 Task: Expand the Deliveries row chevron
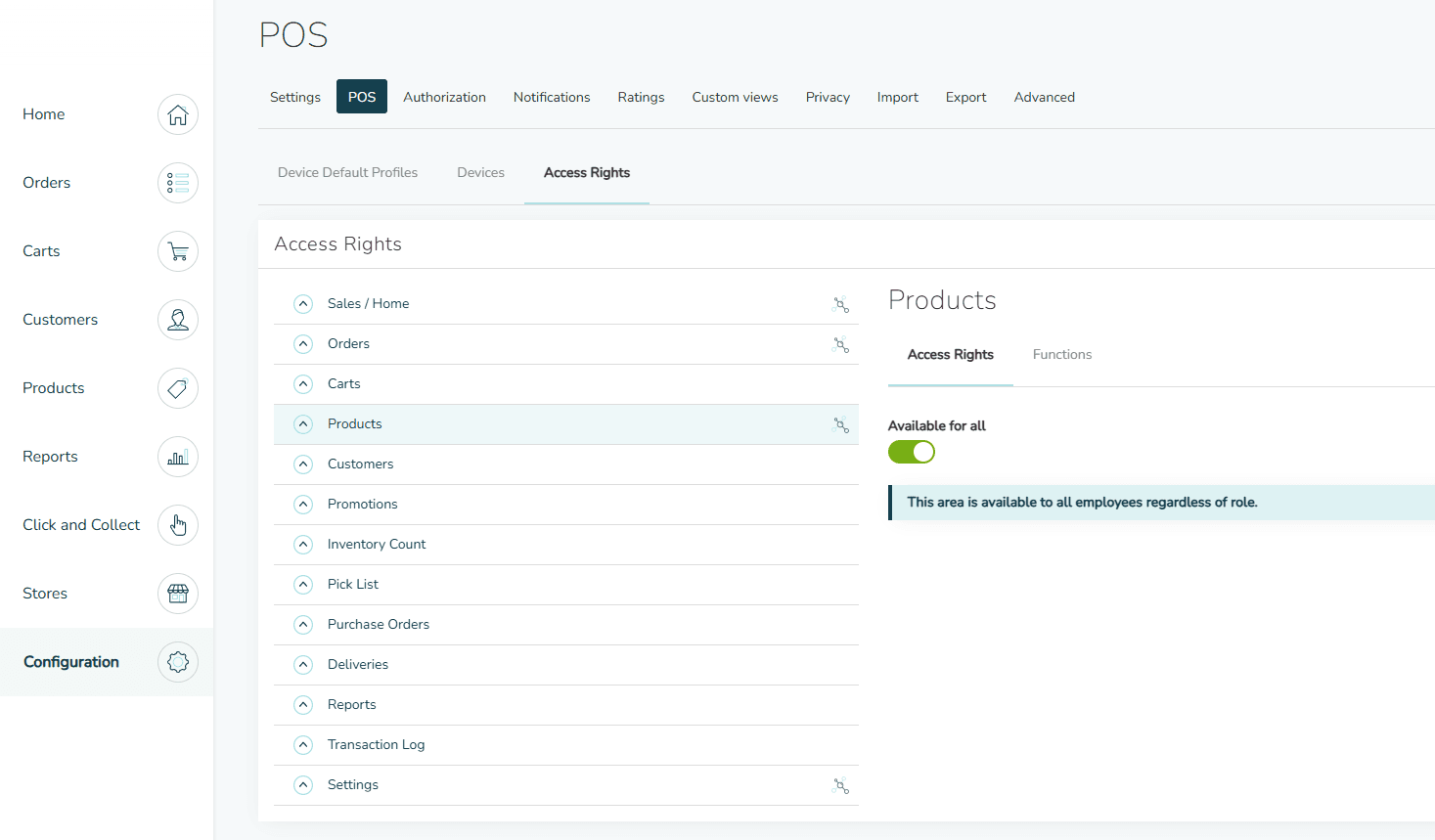[303, 665]
